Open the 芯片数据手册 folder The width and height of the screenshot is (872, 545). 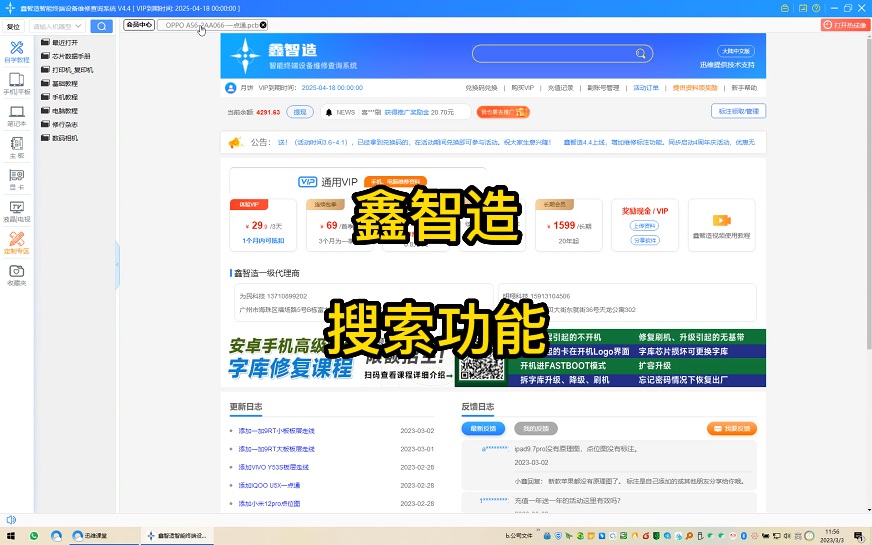(71, 56)
